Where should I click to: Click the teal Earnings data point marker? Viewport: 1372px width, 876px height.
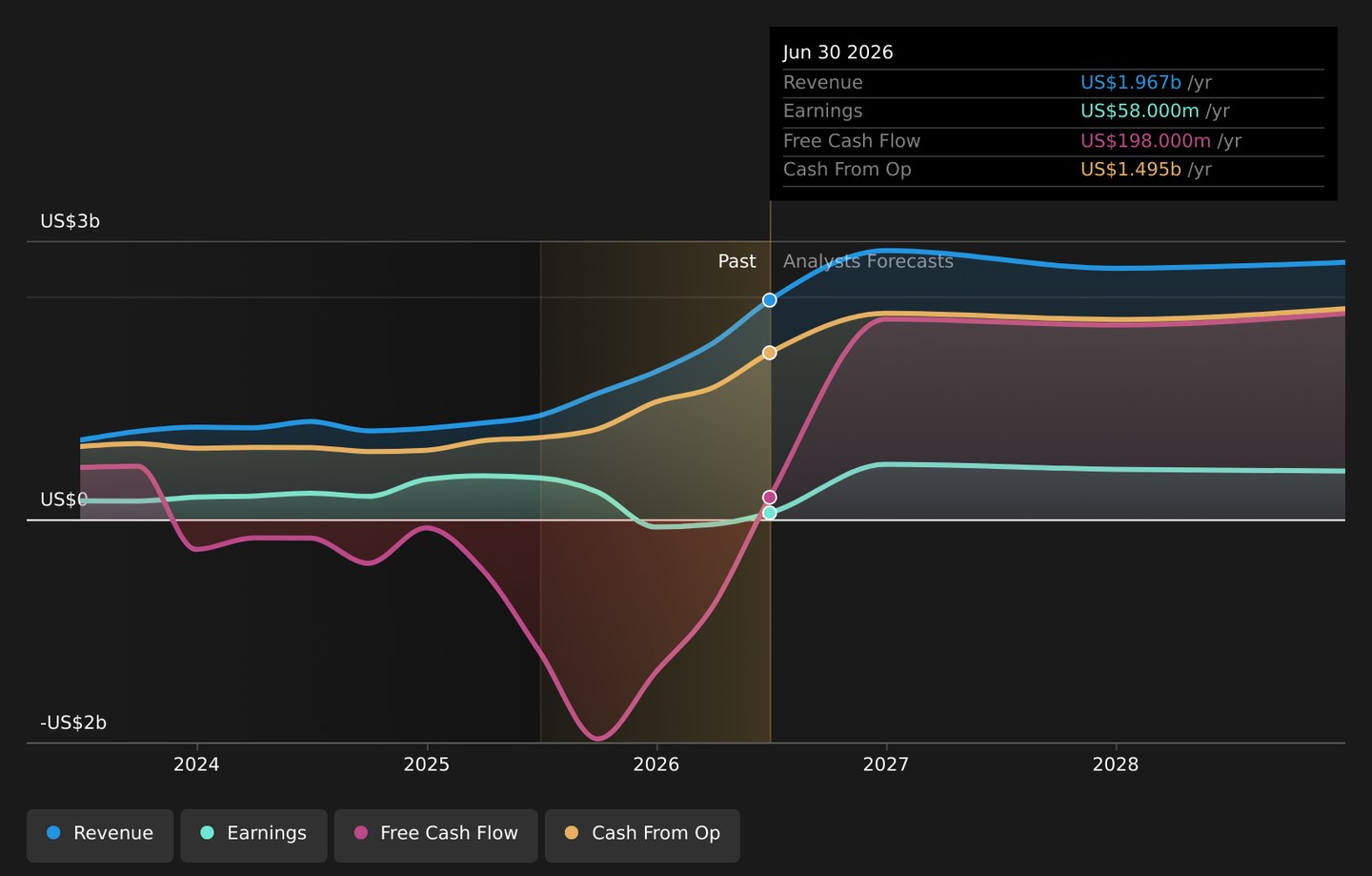pos(770,513)
